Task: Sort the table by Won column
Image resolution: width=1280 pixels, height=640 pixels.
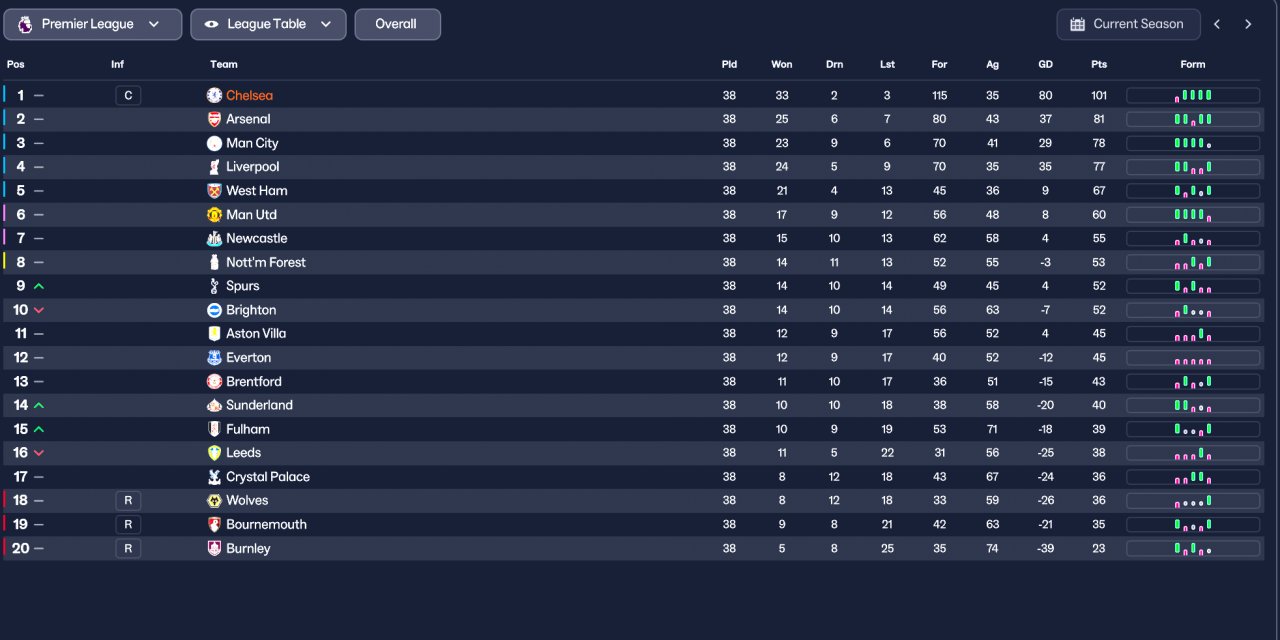Action: click(x=781, y=64)
